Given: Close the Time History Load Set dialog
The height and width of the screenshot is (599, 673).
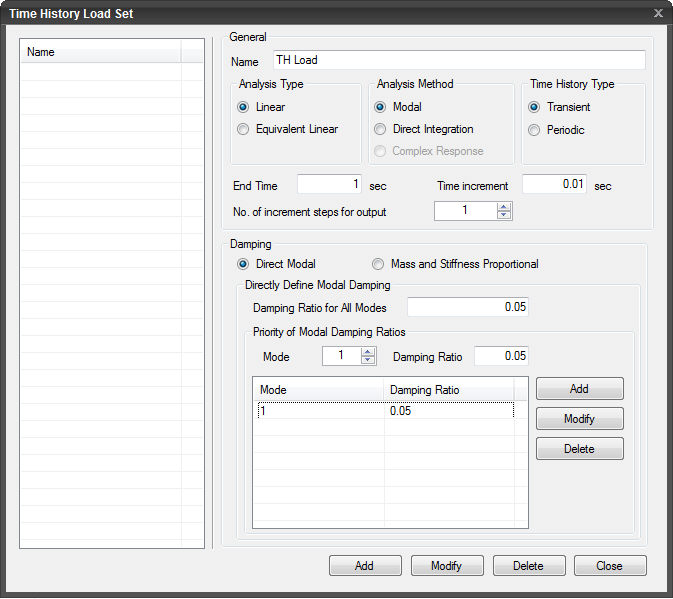Looking at the screenshot, I should click(x=609, y=566).
